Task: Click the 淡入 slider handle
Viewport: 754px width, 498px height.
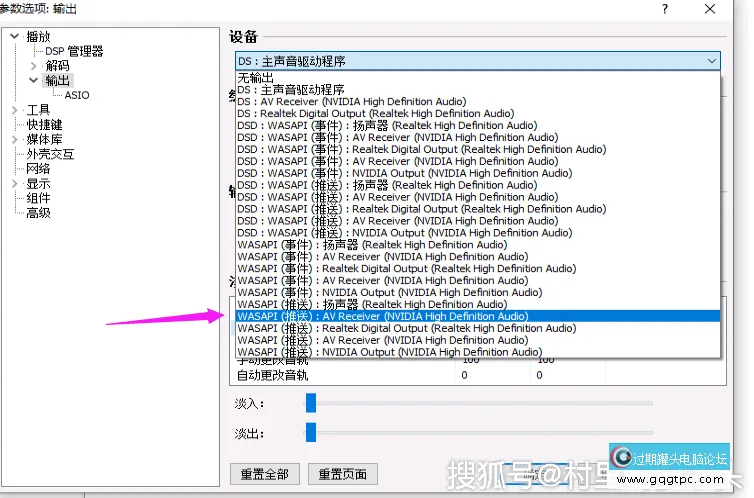Action: tap(310, 403)
